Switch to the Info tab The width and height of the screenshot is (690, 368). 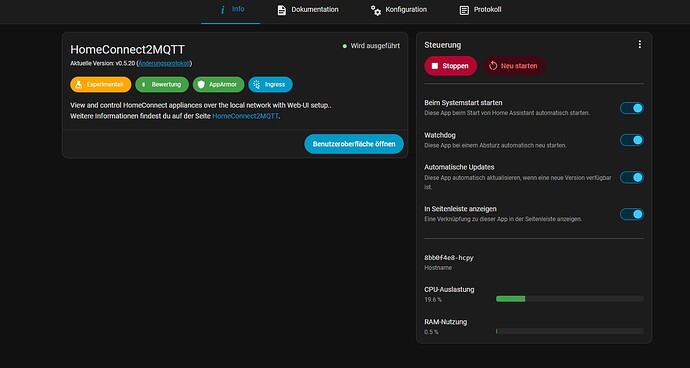tap(231, 10)
